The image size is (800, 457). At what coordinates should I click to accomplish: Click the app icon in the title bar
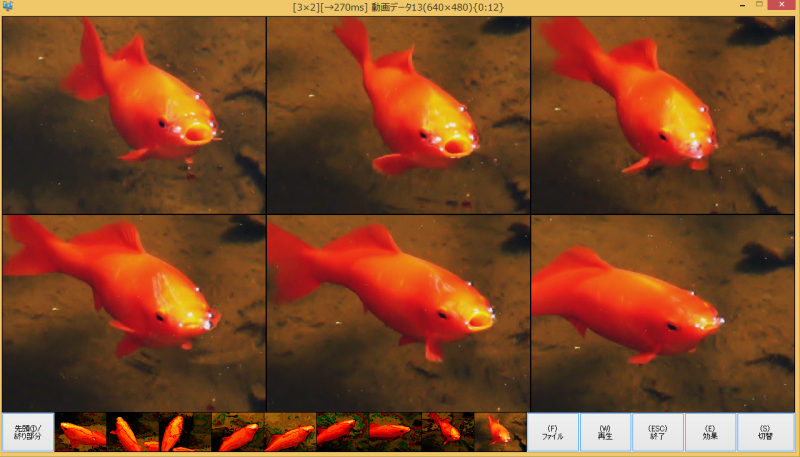click(8, 7)
